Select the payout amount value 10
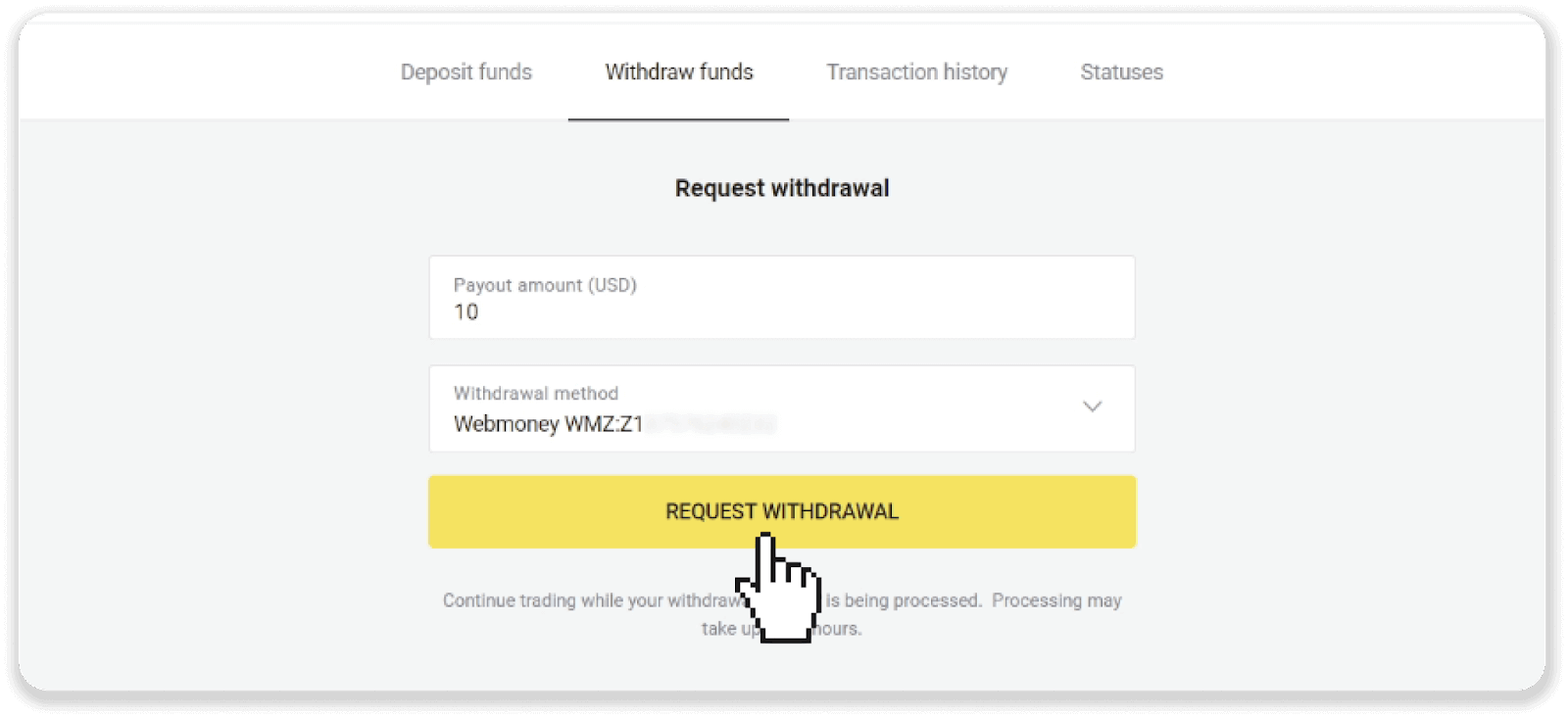This screenshot has height=718, width=1568. pyautogui.click(x=467, y=311)
